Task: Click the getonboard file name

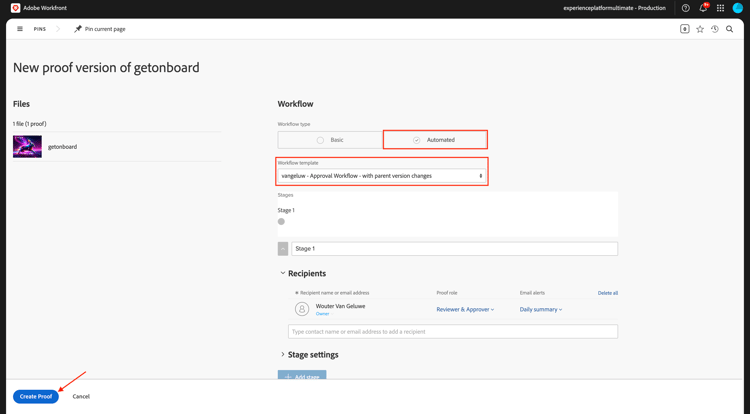Action: [62, 147]
